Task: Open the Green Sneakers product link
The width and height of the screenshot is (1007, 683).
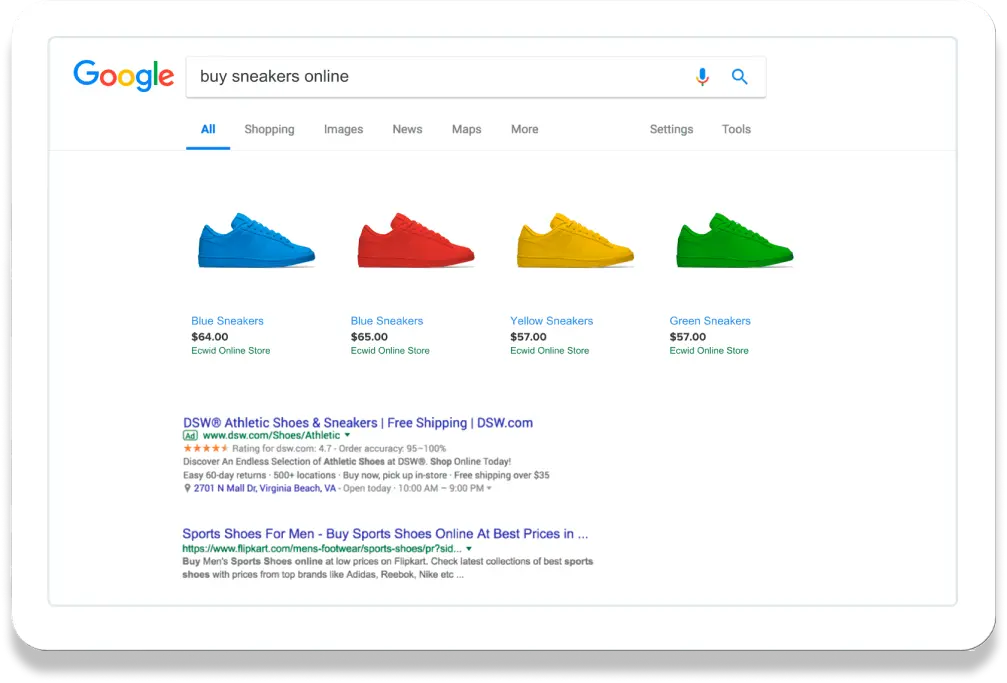Action: [x=710, y=321]
